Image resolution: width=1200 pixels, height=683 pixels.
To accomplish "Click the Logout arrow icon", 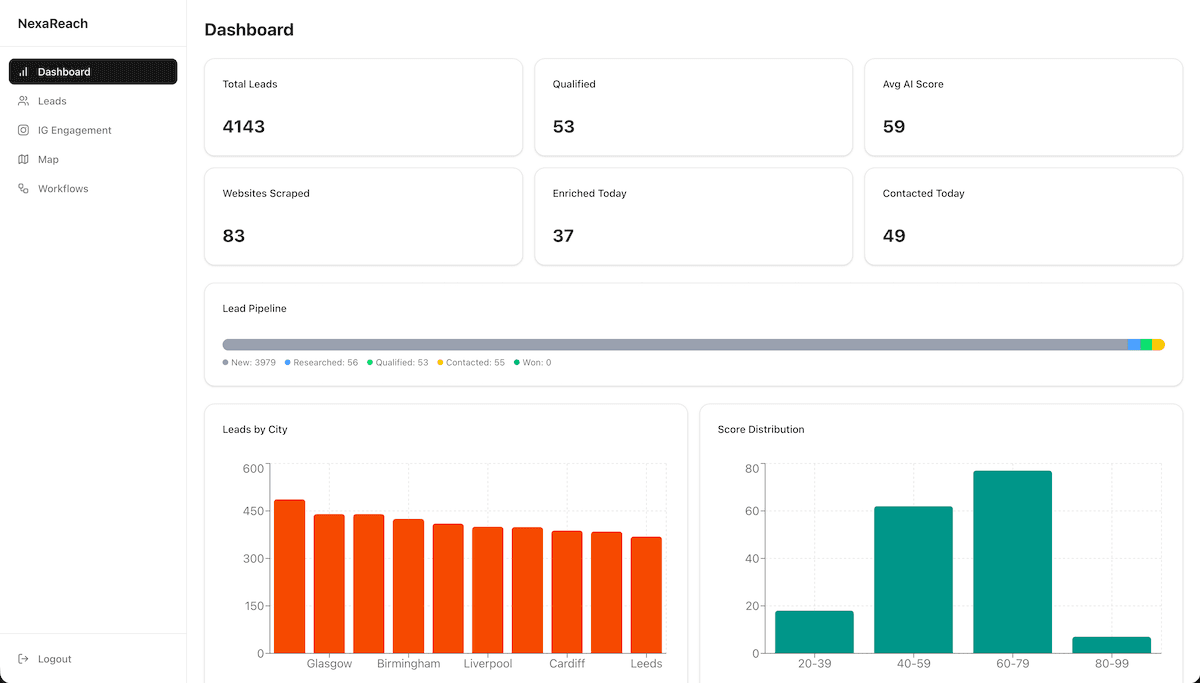I will [22, 658].
